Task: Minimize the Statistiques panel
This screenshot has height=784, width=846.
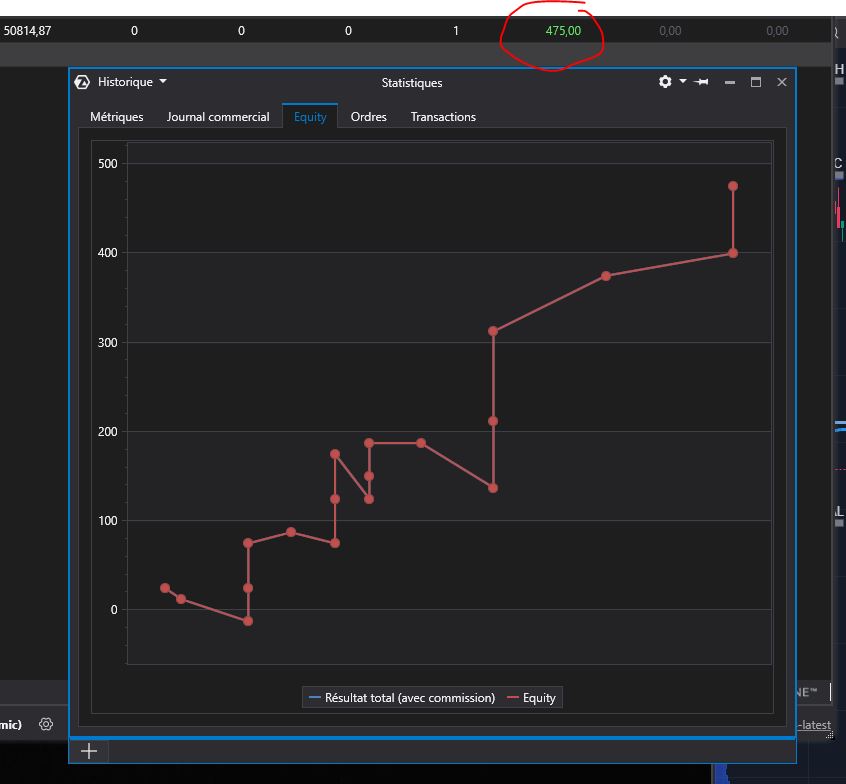Action: (x=730, y=83)
